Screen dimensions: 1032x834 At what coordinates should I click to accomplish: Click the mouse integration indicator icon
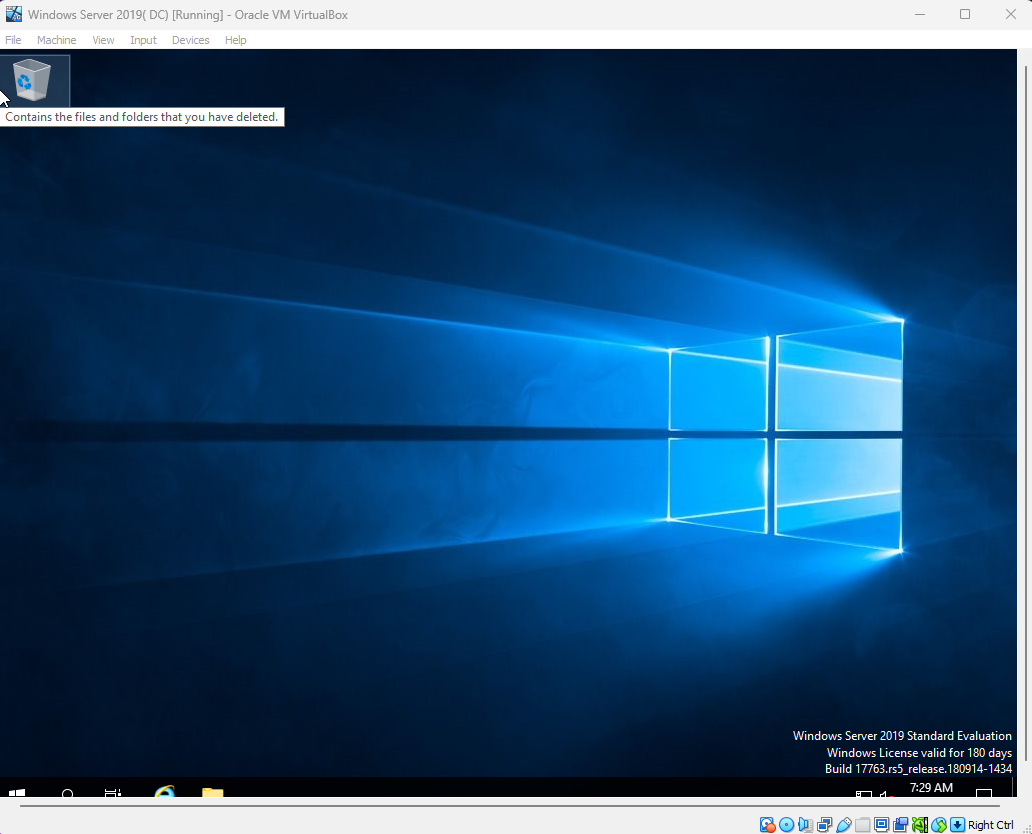click(x=939, y=825)
